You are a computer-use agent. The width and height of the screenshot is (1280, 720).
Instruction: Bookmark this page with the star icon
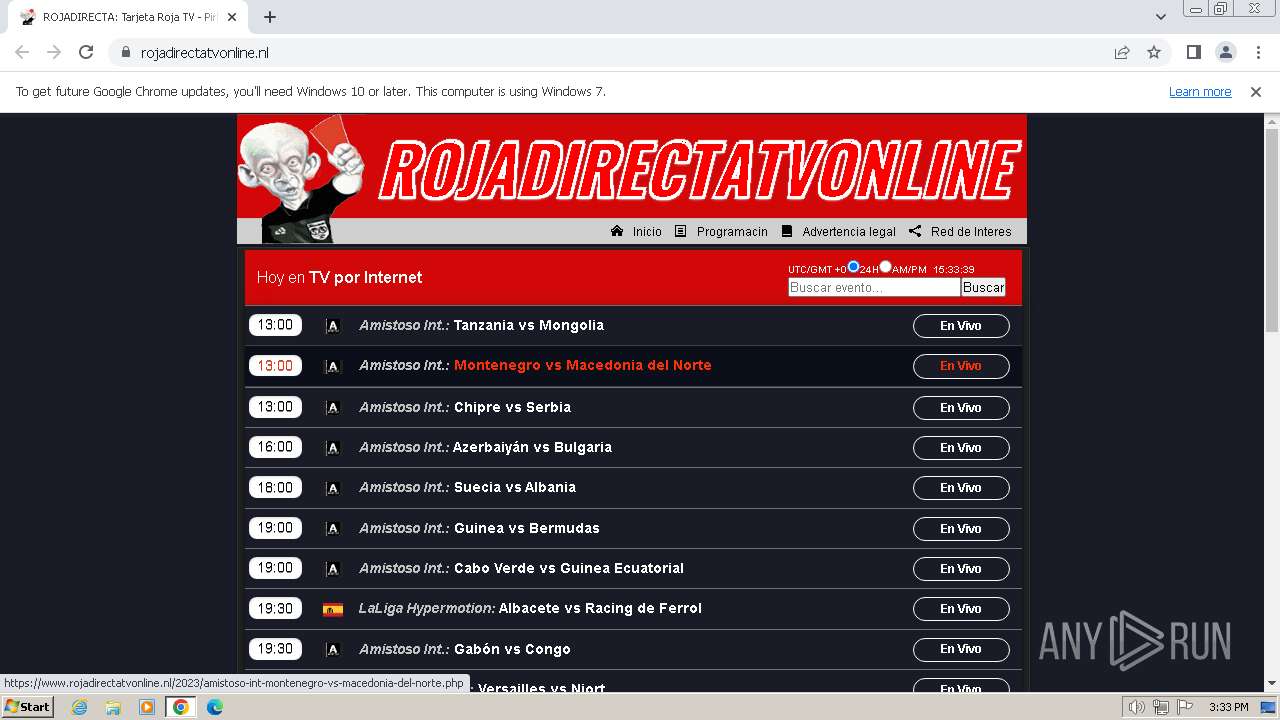(1154, 53)
